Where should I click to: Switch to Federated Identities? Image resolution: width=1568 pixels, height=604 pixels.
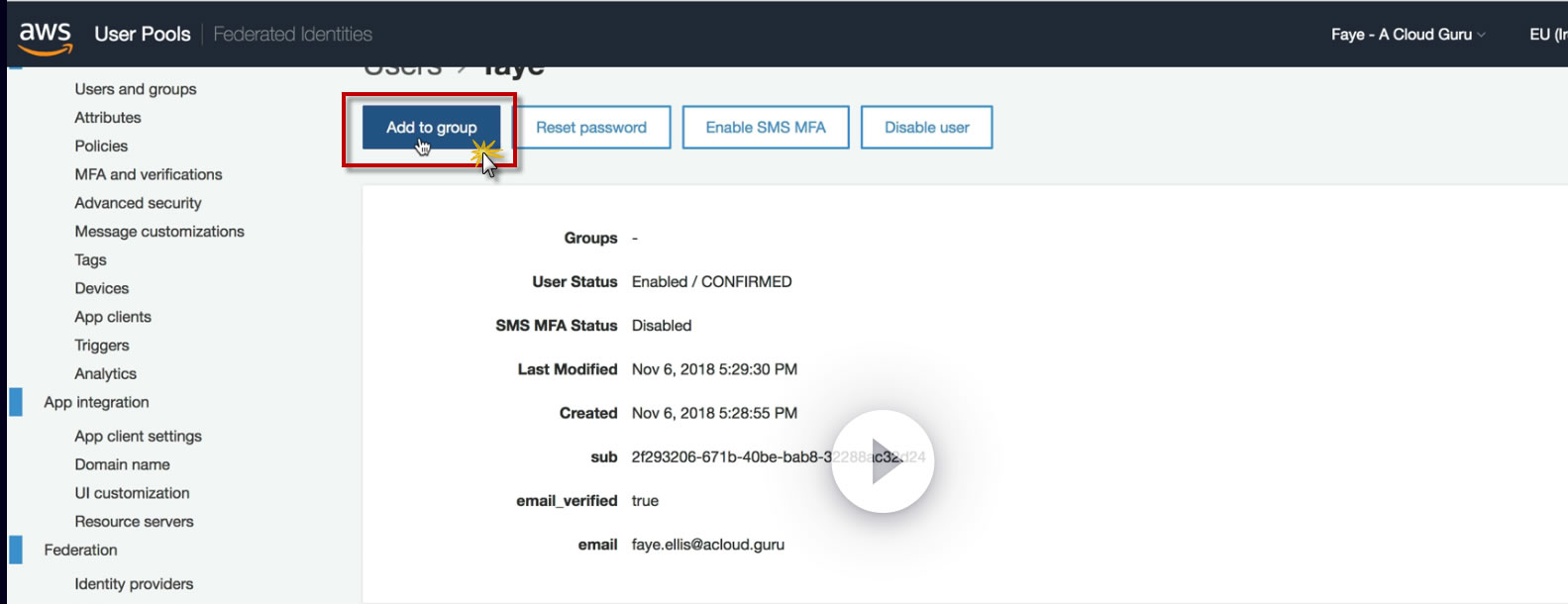coord(293,34)
